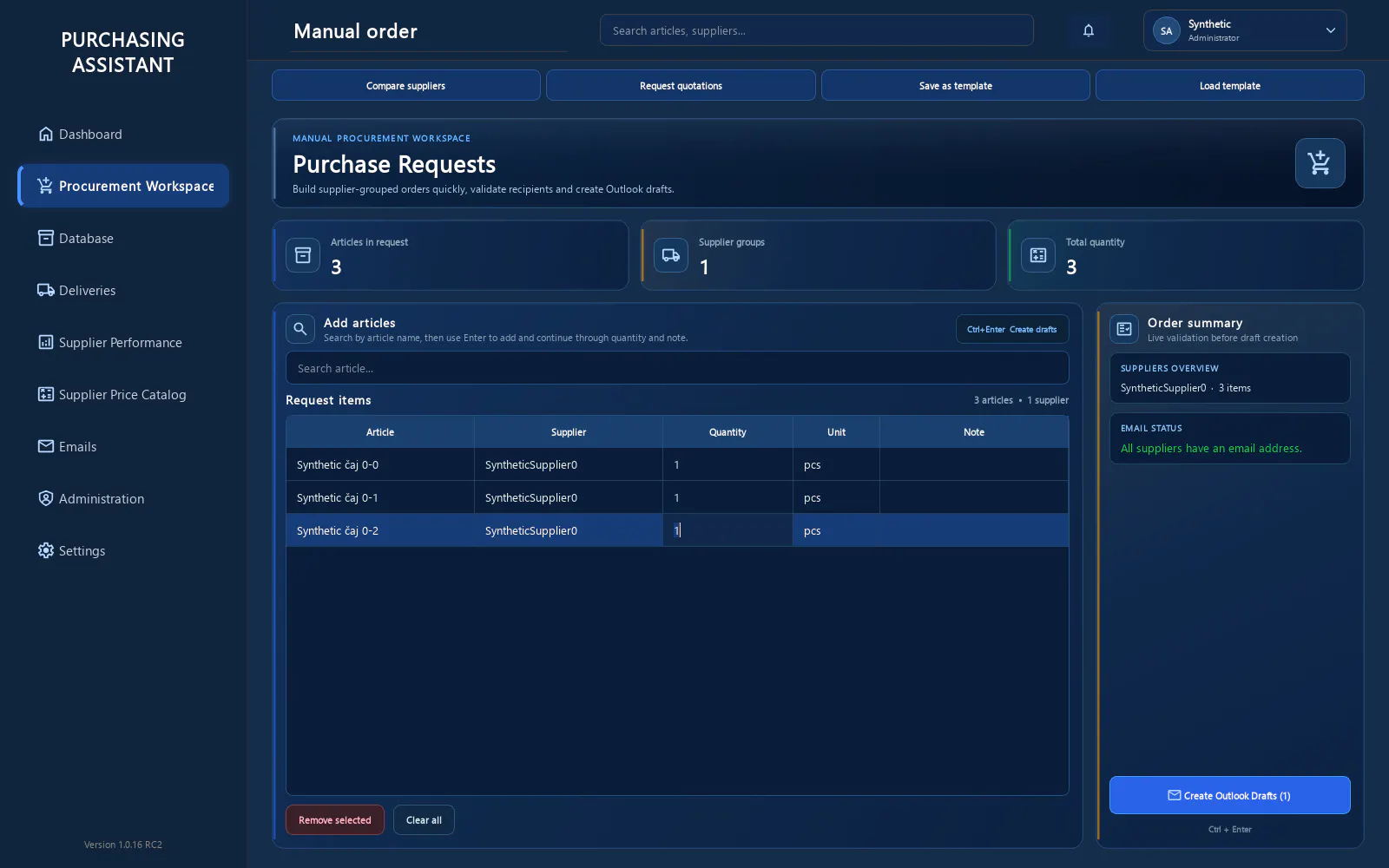Go to Supplier Performance page
This screenshot has height=868, width=1389.
(x=123, y=342)
